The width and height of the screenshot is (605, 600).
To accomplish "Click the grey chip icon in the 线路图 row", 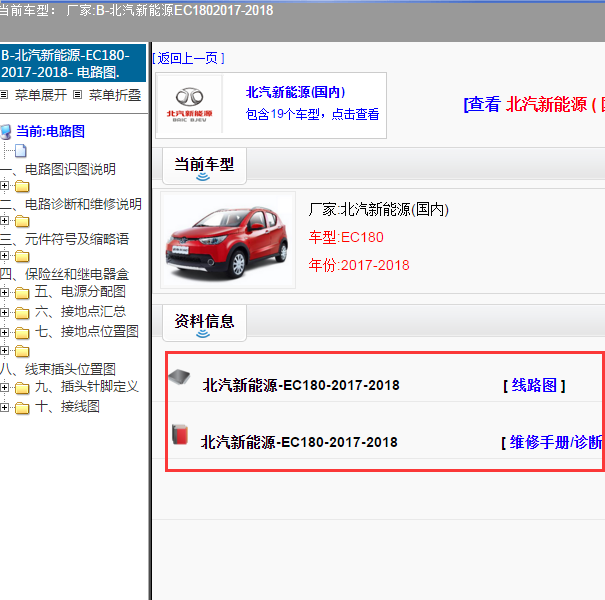I will point(179,376).
